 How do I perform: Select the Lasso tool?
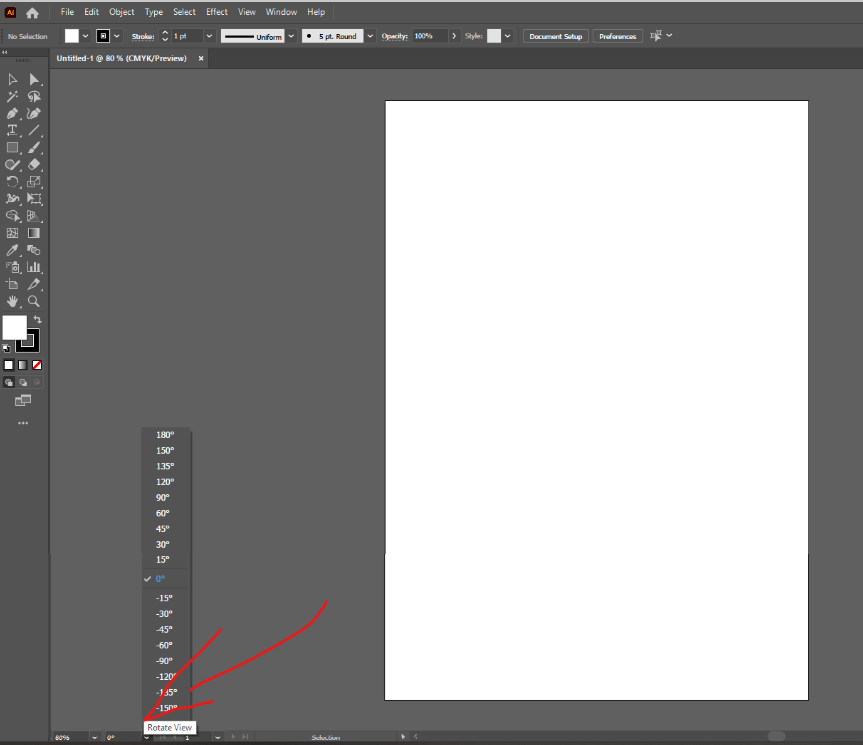point(34,97)
